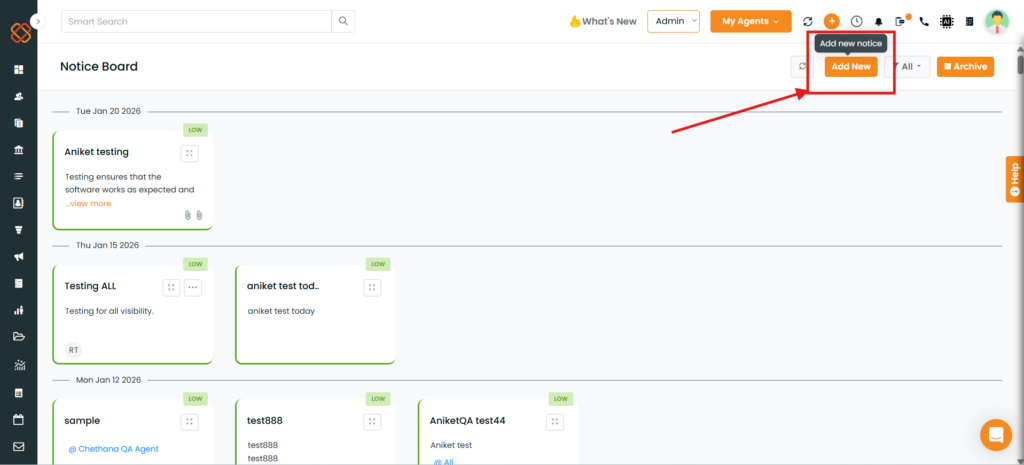The height and width of the screenshot is (465, 1024).
Task: Open the dashboard icon in the sidebar
Action: pyautogui.click(x=18, y=70)
